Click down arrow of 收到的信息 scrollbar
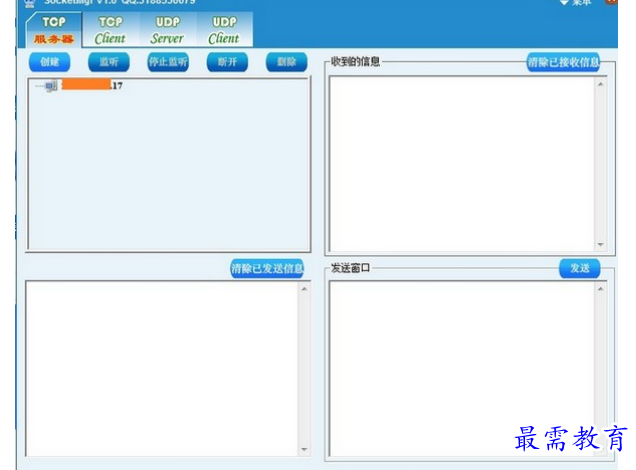 (x=601, y=245)
